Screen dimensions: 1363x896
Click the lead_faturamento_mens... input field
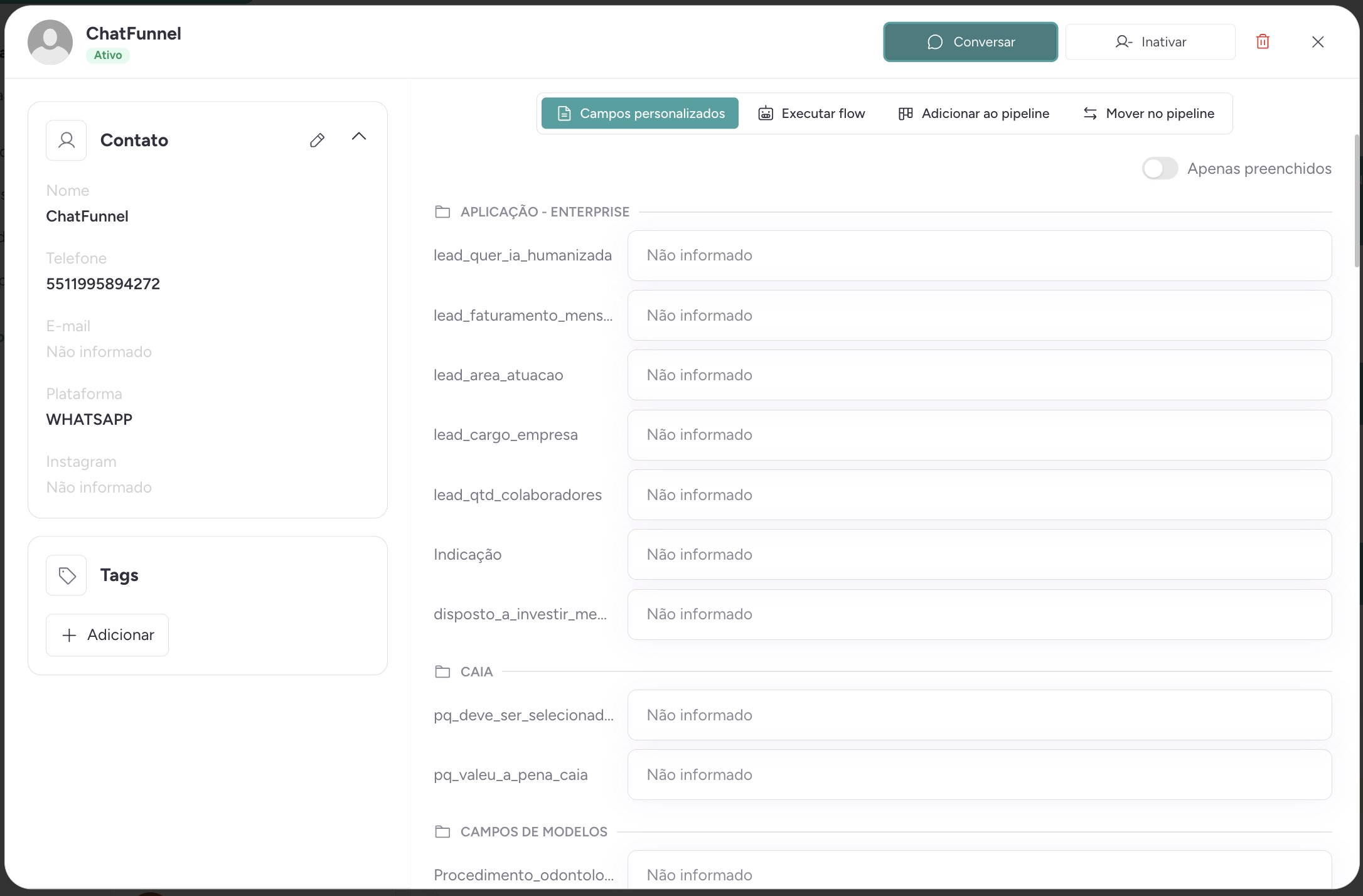point(980,315)
